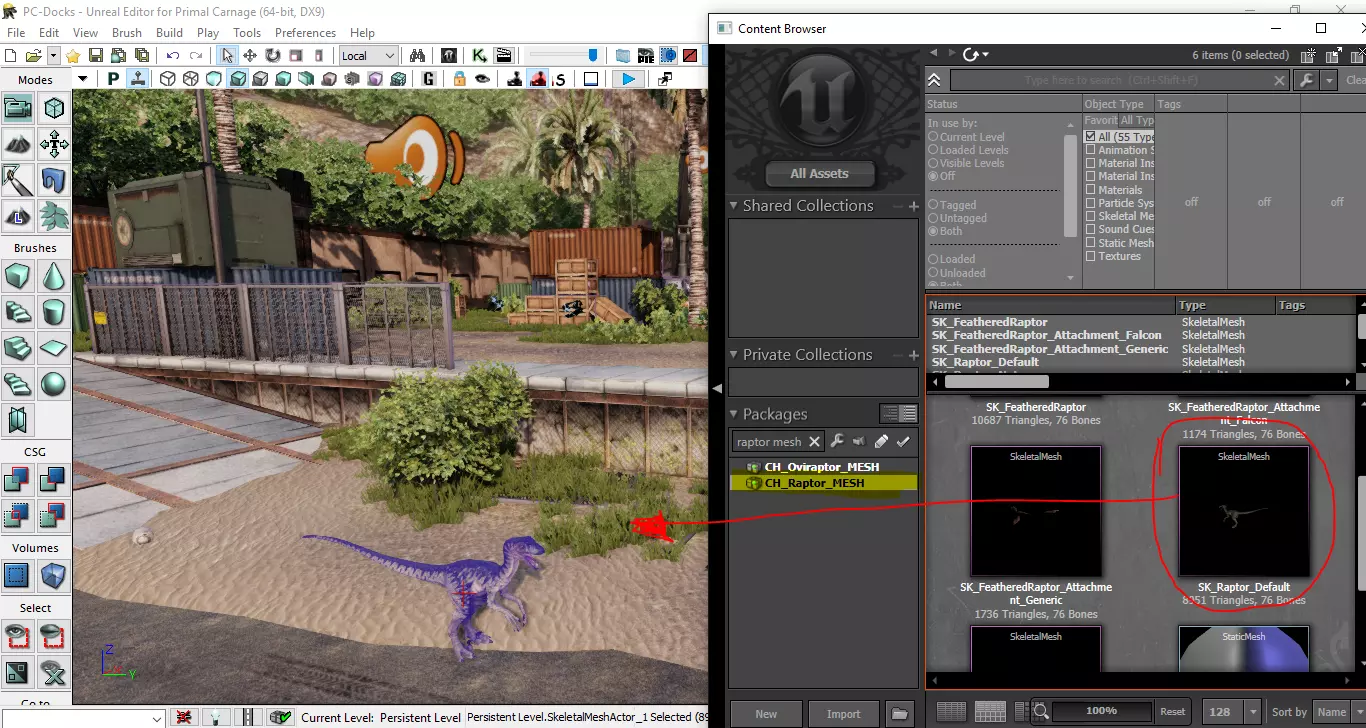Expand the Modes dropdown arrow

point(83,79)
